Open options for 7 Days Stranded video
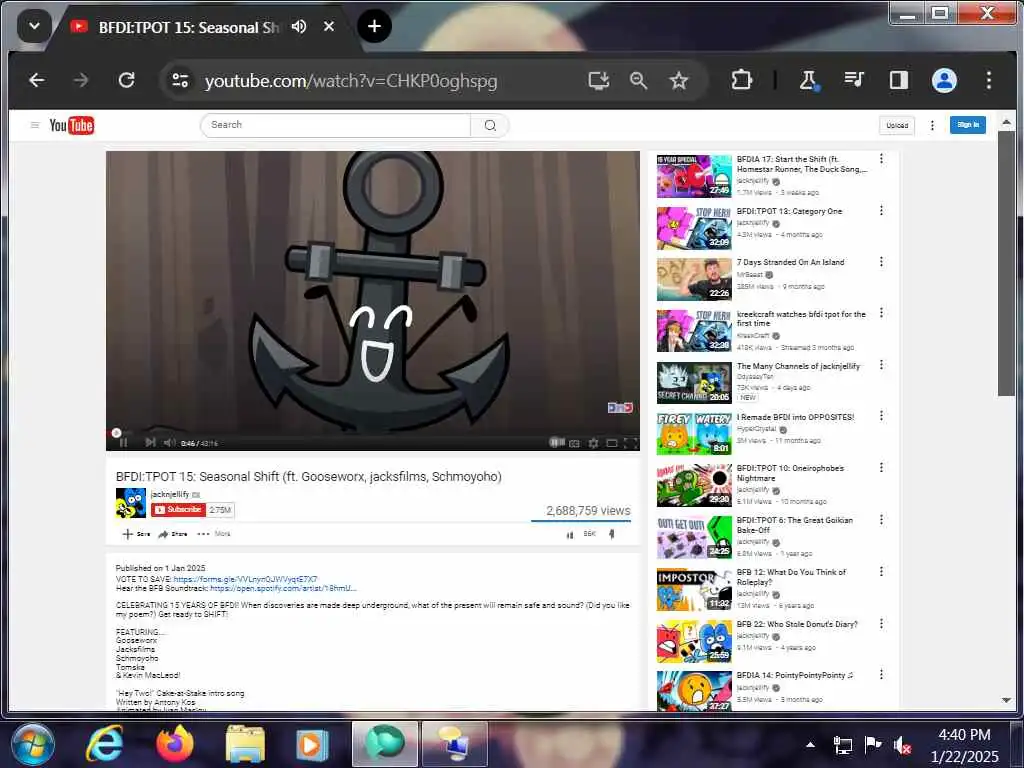This screenshot has width=1024, height=768. (x=882, y=262)
